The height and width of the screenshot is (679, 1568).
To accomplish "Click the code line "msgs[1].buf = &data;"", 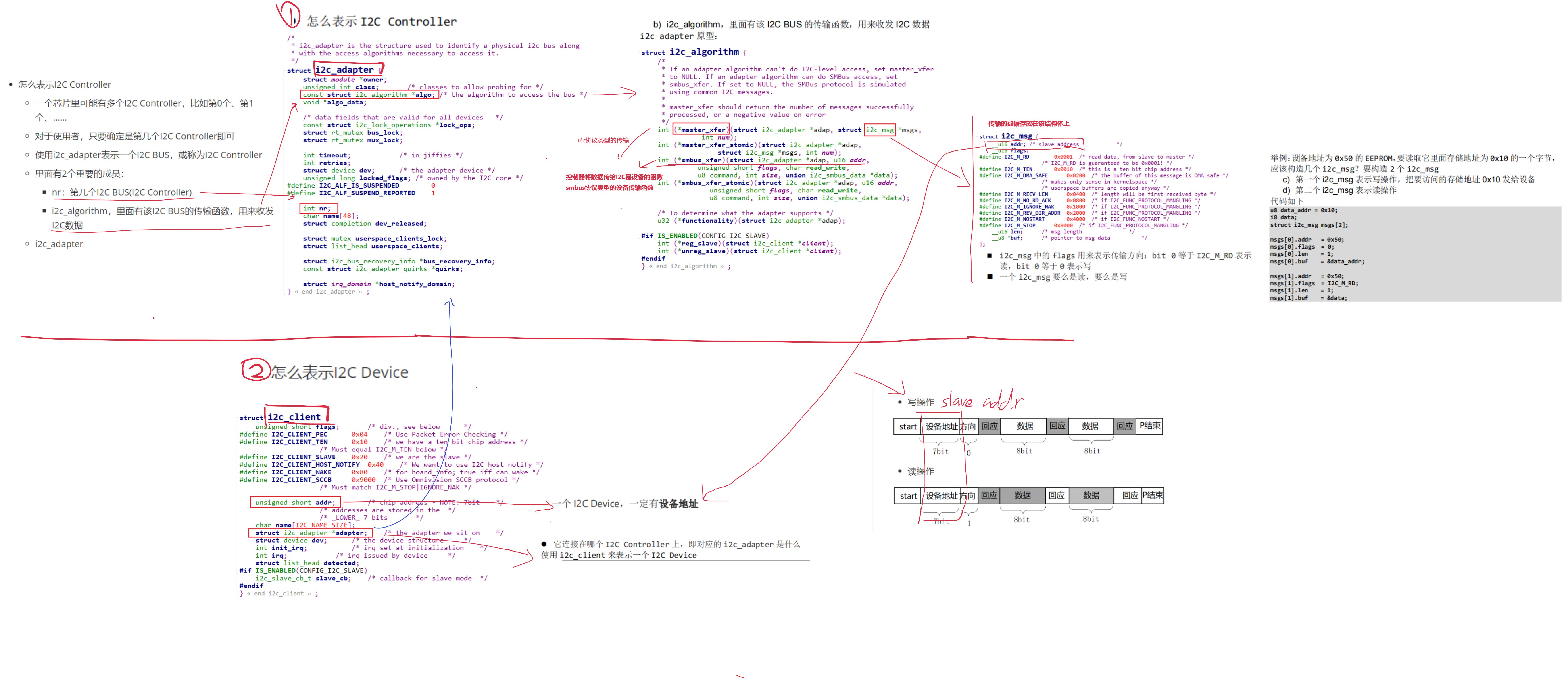I will click(1309, 298).
